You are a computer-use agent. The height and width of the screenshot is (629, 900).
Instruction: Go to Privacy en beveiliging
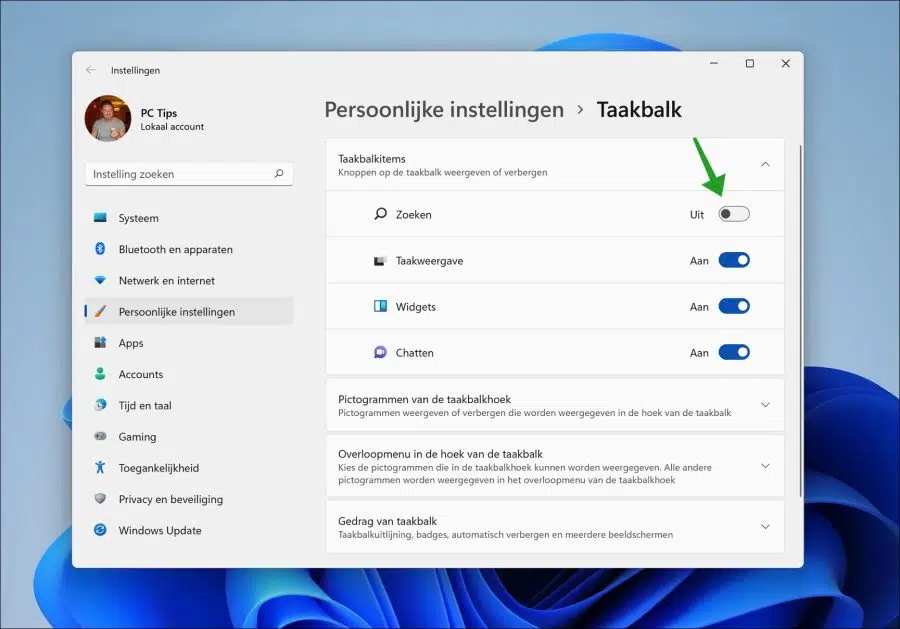click(x=189, y=499)
